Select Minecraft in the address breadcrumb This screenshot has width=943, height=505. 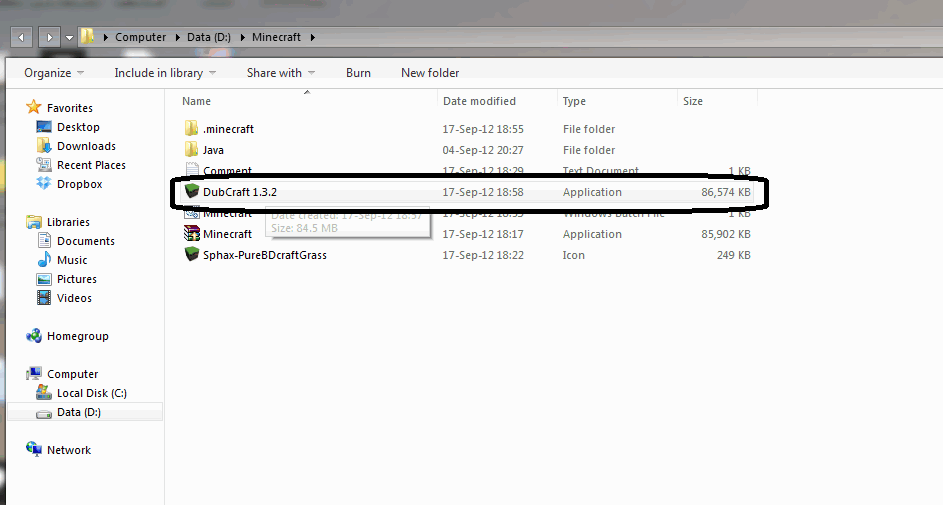[x=276, y=37]
